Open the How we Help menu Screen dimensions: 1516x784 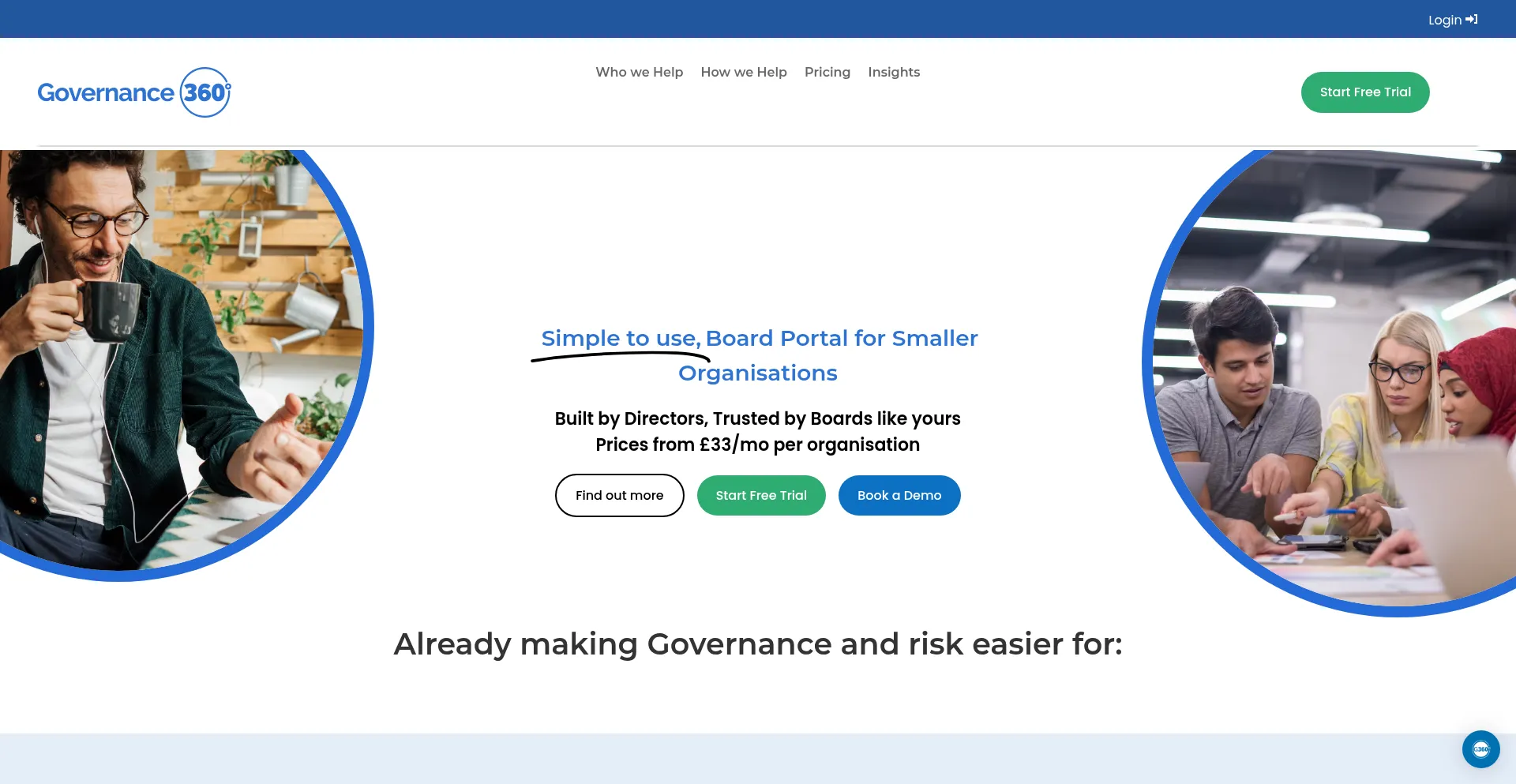pyautogui.click(x=744, y=72)
